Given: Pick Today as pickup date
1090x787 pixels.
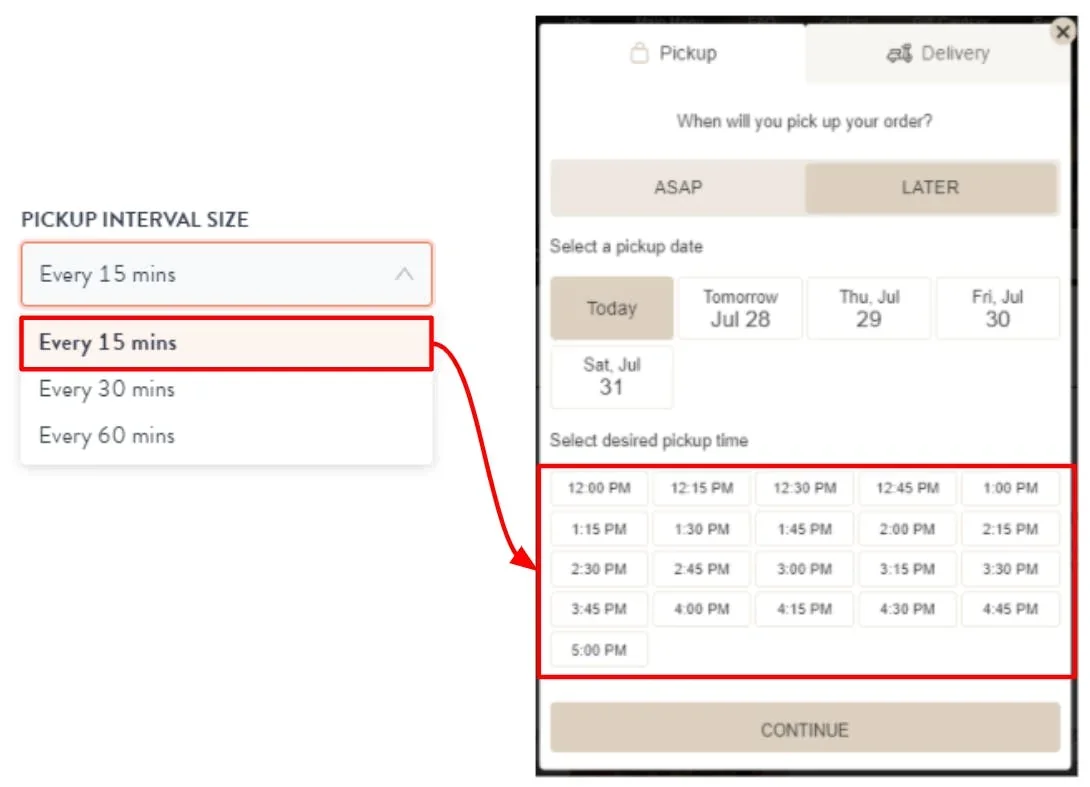Looking at the screenshot, I should click(612, 309).
